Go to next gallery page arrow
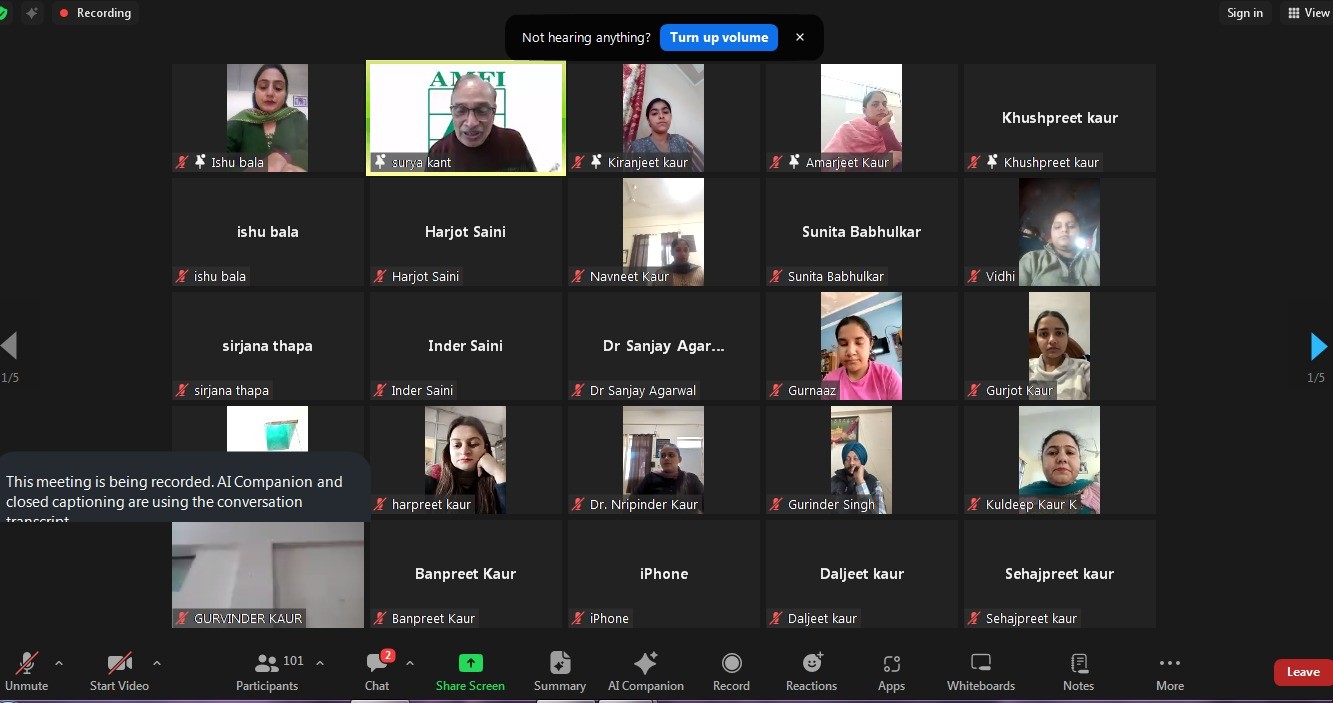The width and height of the screenshot is (1333, 703). (x=1318, y=347)
